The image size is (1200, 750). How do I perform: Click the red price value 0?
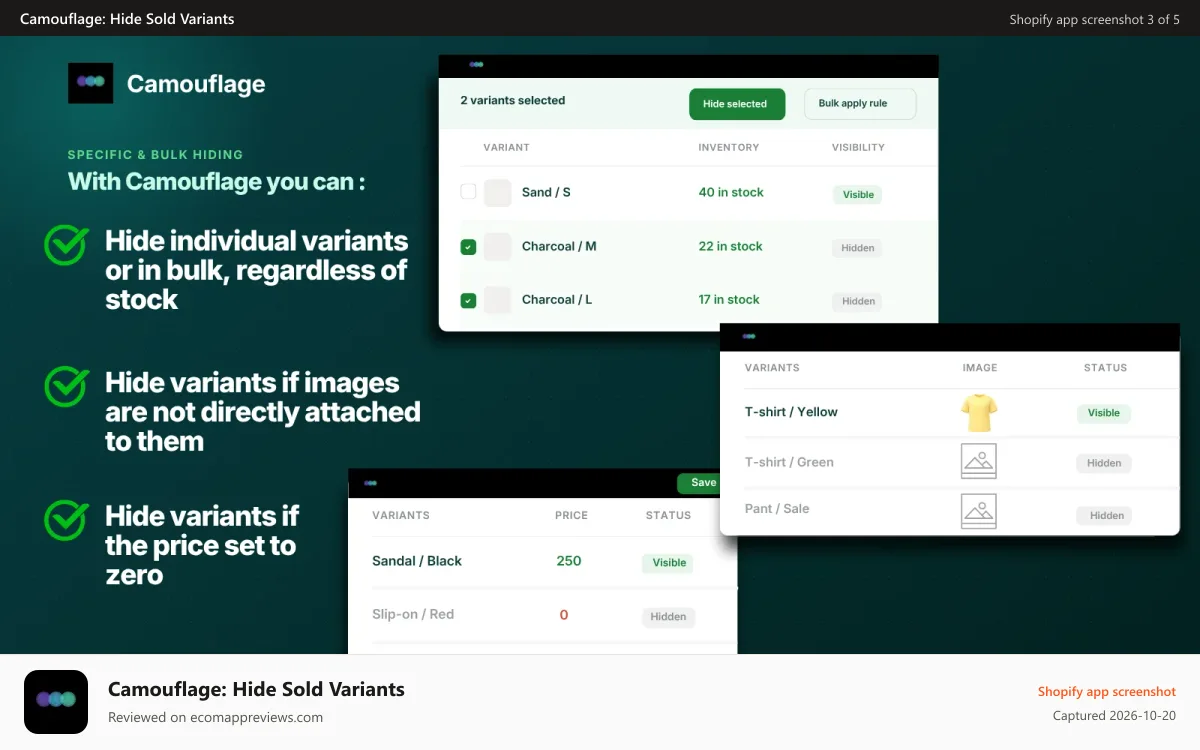coord(564,615)
